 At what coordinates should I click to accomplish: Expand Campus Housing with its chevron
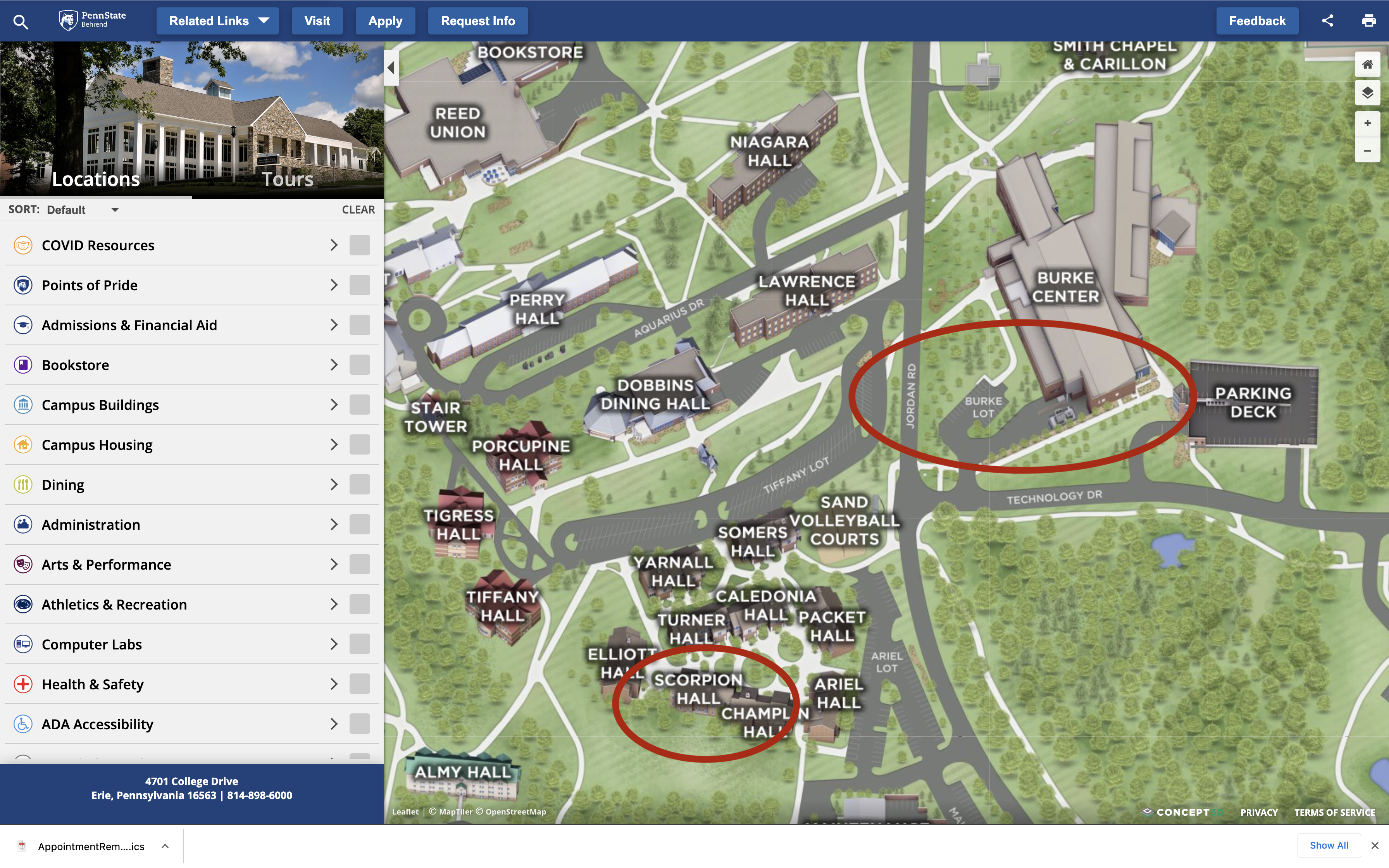click(x=334, y=445)
